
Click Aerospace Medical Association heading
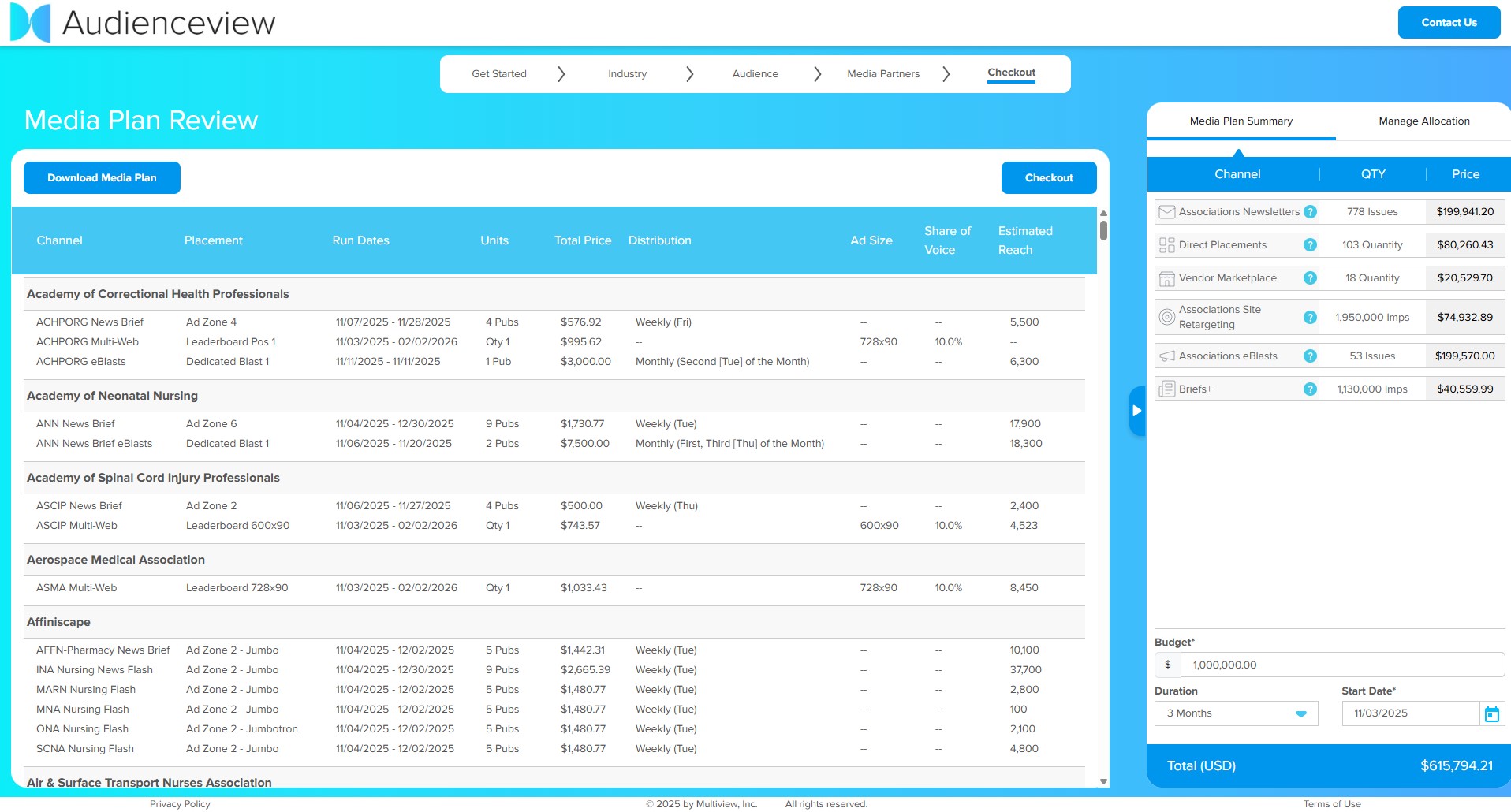[x=116, y=560]
